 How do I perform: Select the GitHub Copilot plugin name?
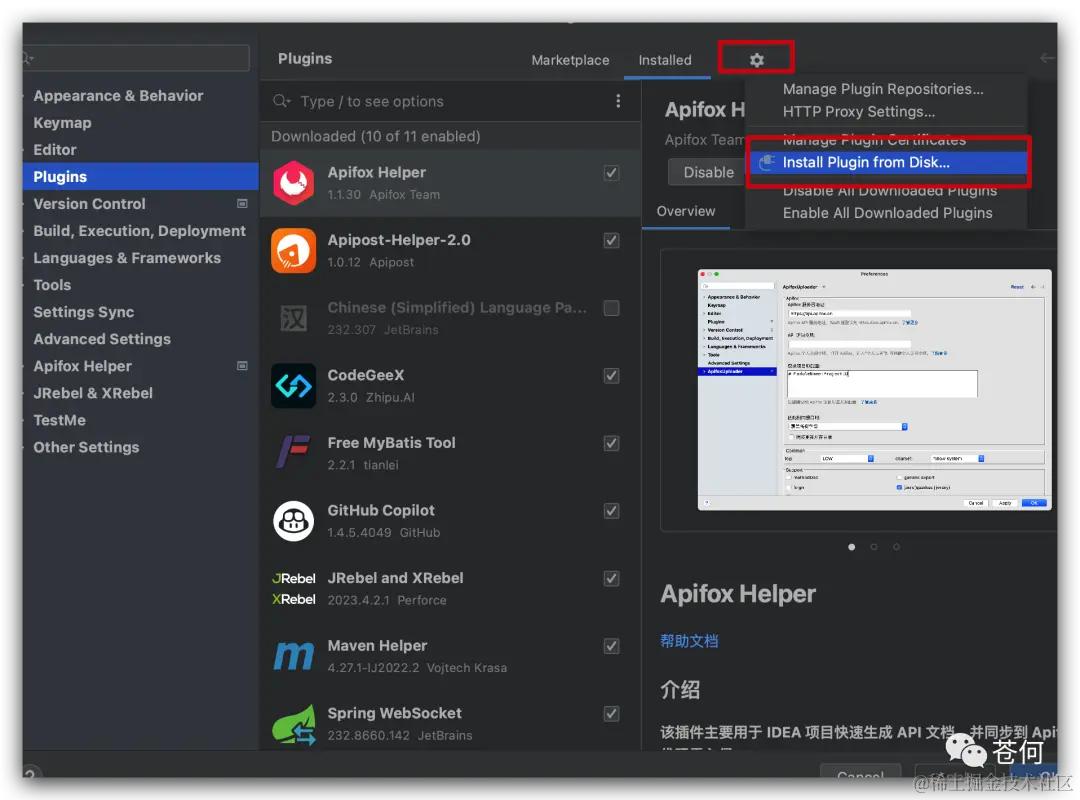point(381,511)
